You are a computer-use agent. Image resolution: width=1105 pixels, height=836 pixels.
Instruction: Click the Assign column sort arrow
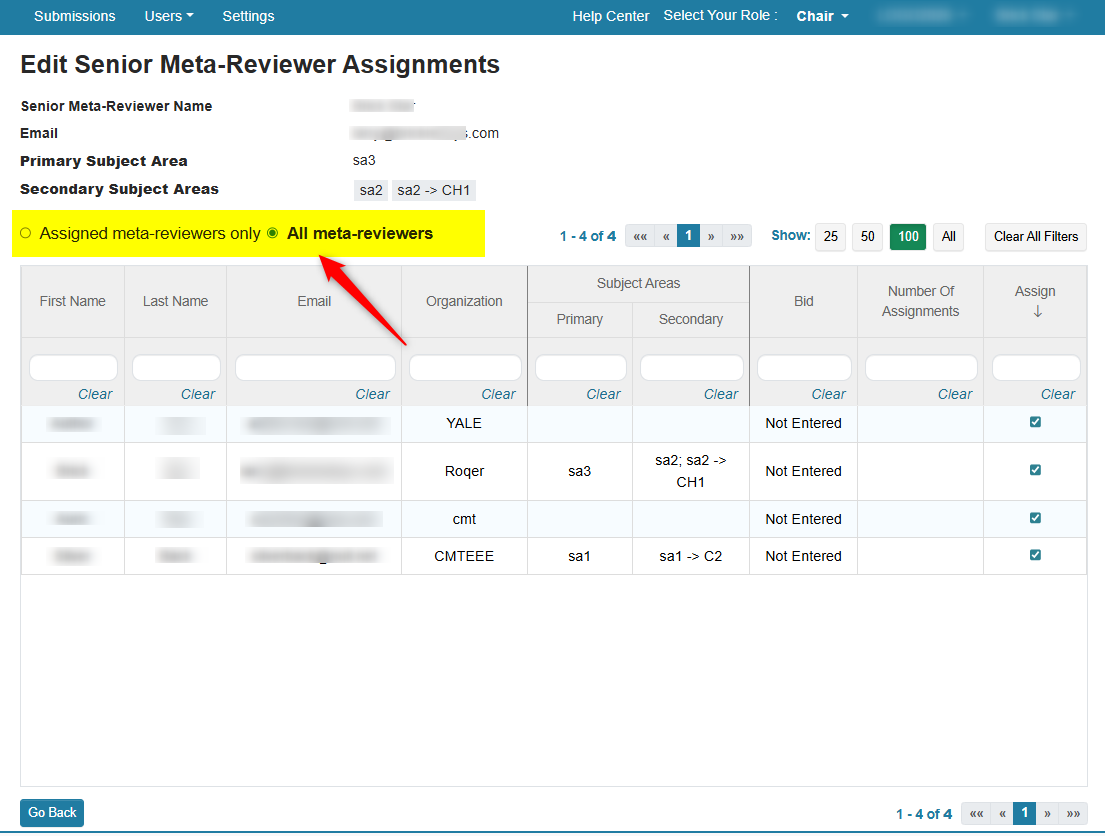coord(1037,312)
